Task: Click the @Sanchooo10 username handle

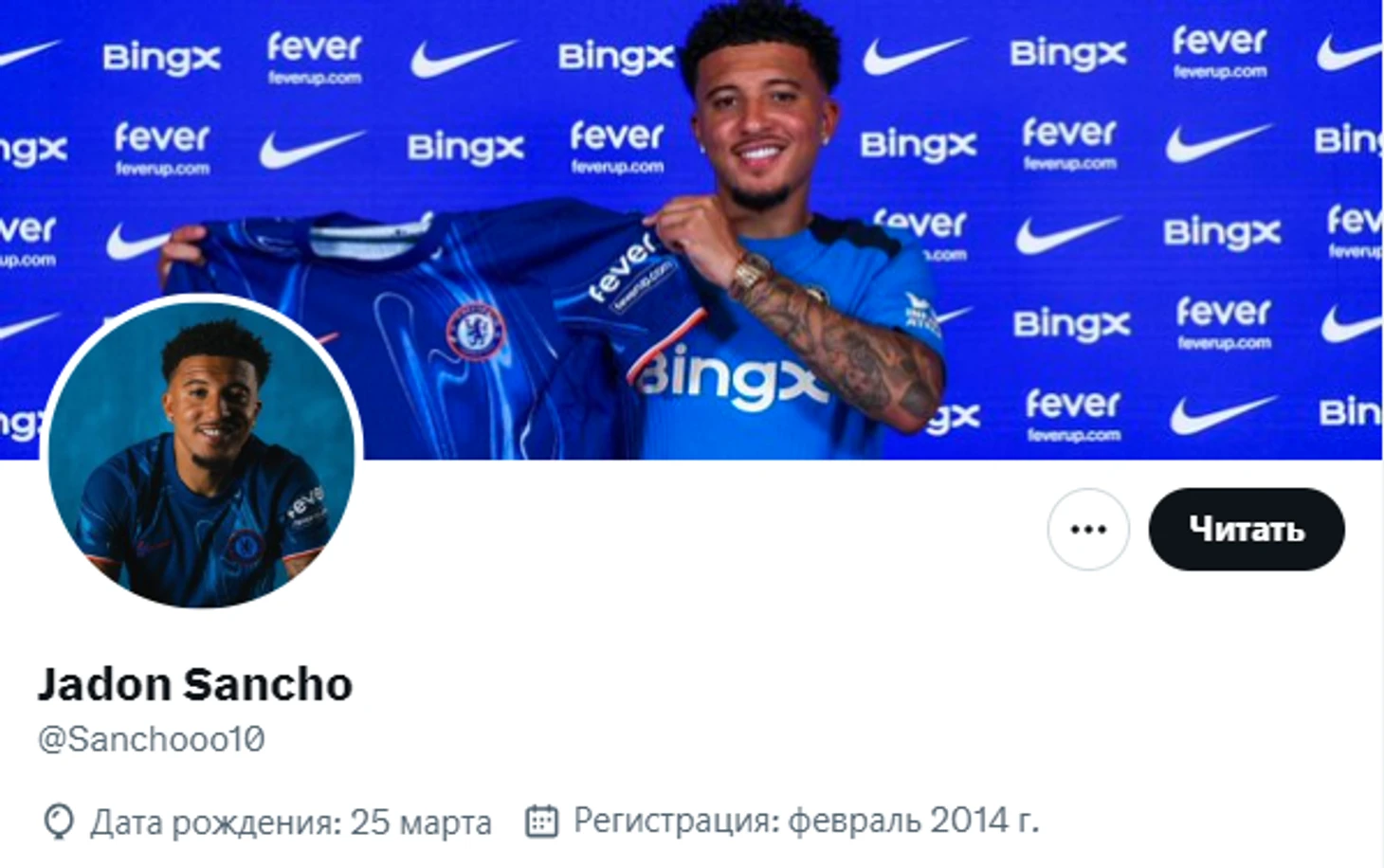Action: [x=152, y=739]
